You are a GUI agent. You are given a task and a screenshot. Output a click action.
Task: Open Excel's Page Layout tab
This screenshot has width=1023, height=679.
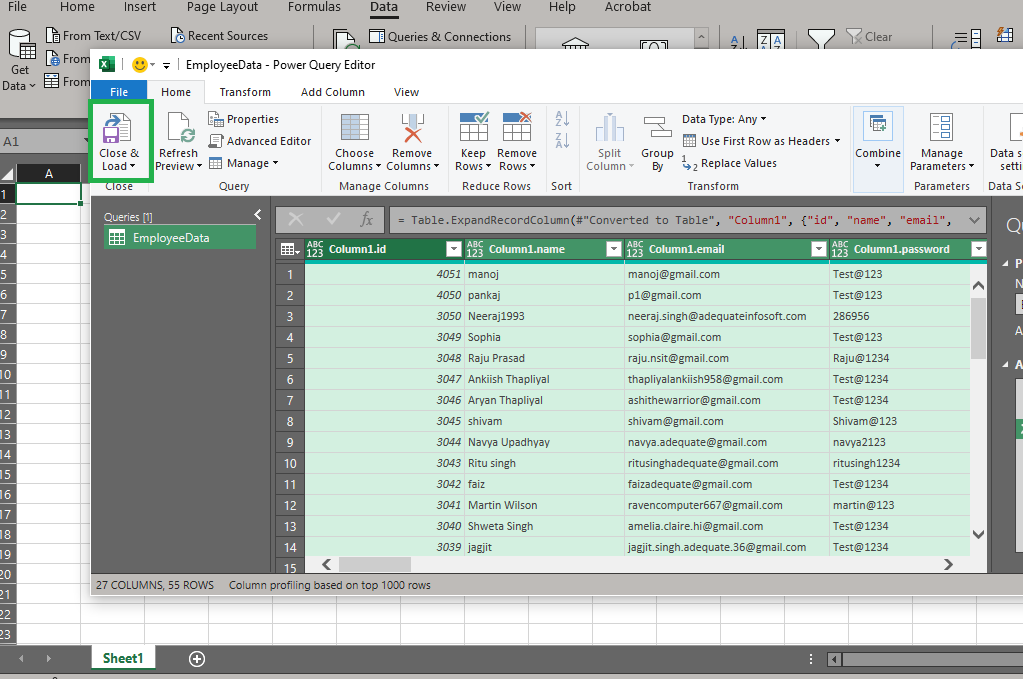(x=222, y=7)
